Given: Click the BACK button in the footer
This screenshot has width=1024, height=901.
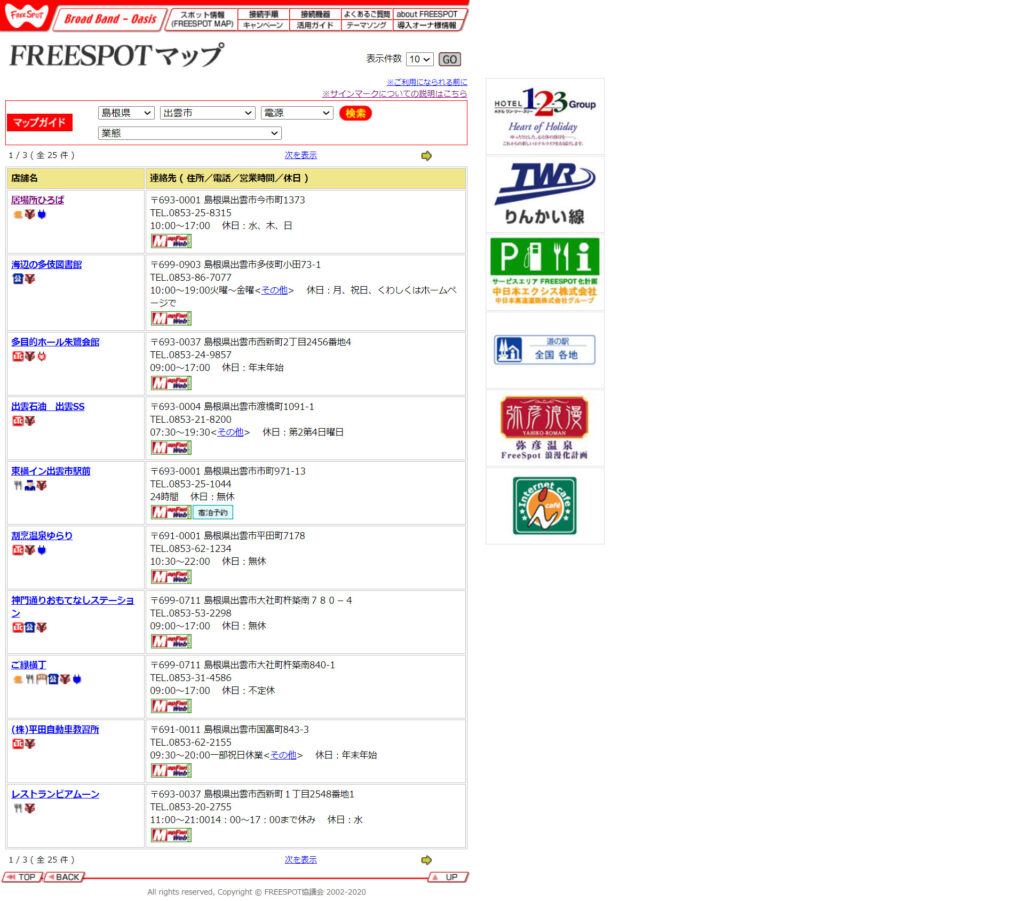Looking at the screenshot, I should 64,877.
